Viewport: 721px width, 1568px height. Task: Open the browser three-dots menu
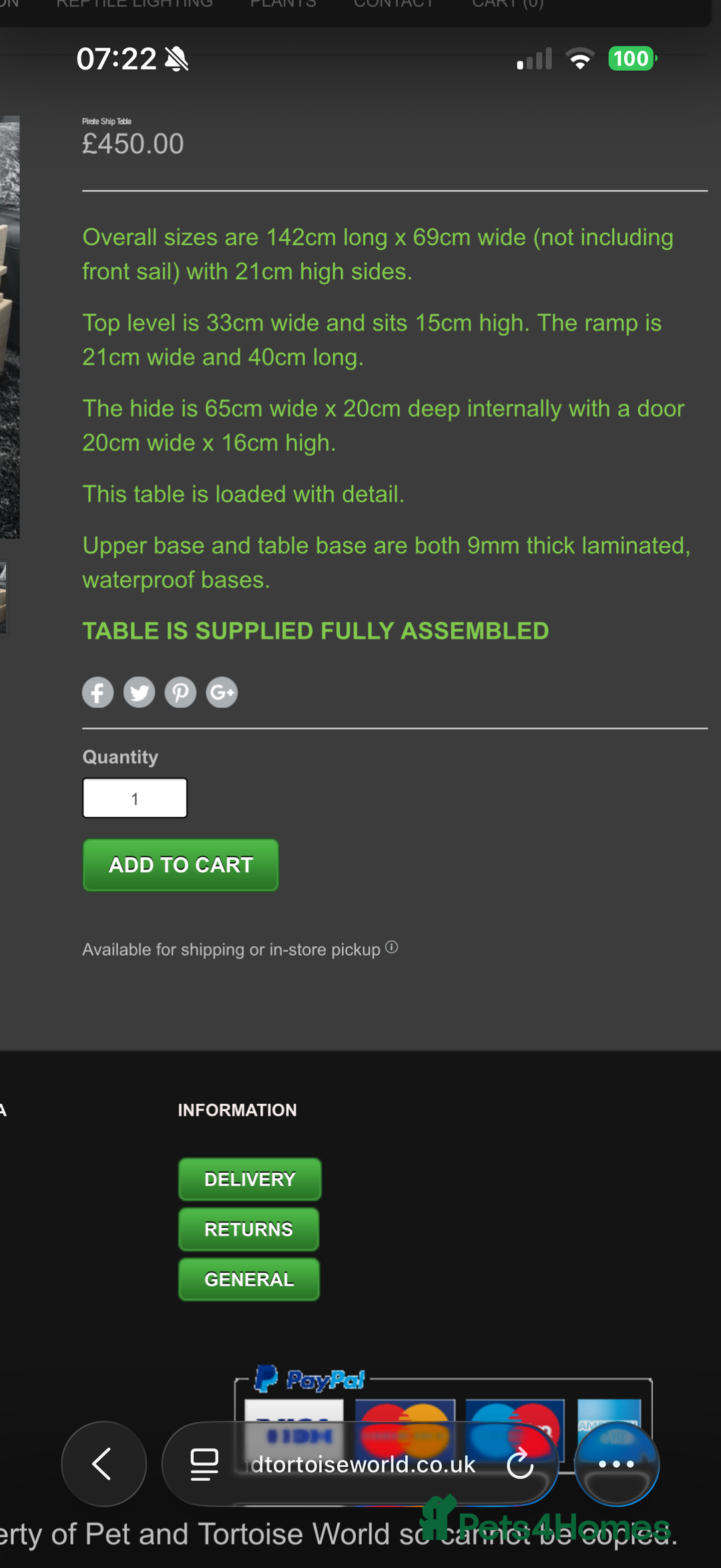[616, 1464]
